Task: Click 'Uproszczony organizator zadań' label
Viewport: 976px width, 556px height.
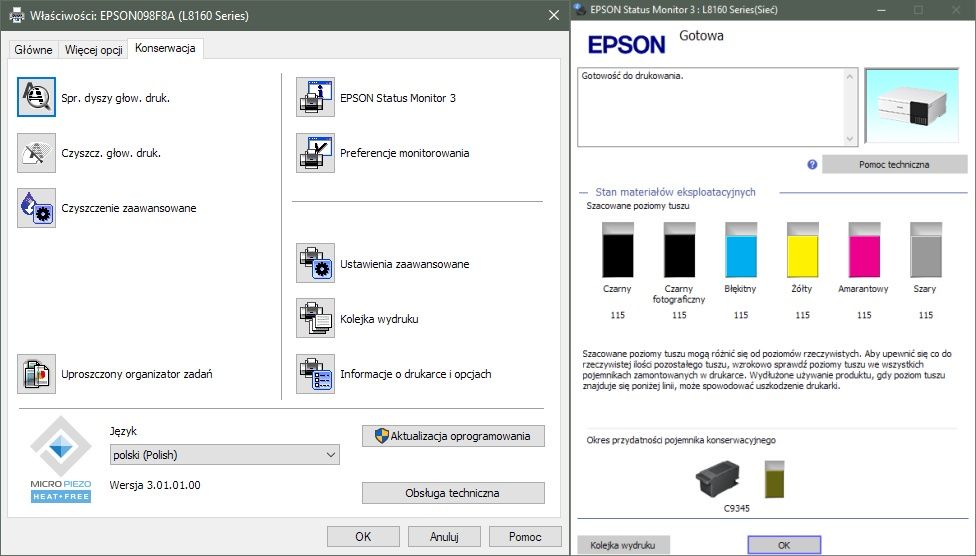Action: (137, 374)
